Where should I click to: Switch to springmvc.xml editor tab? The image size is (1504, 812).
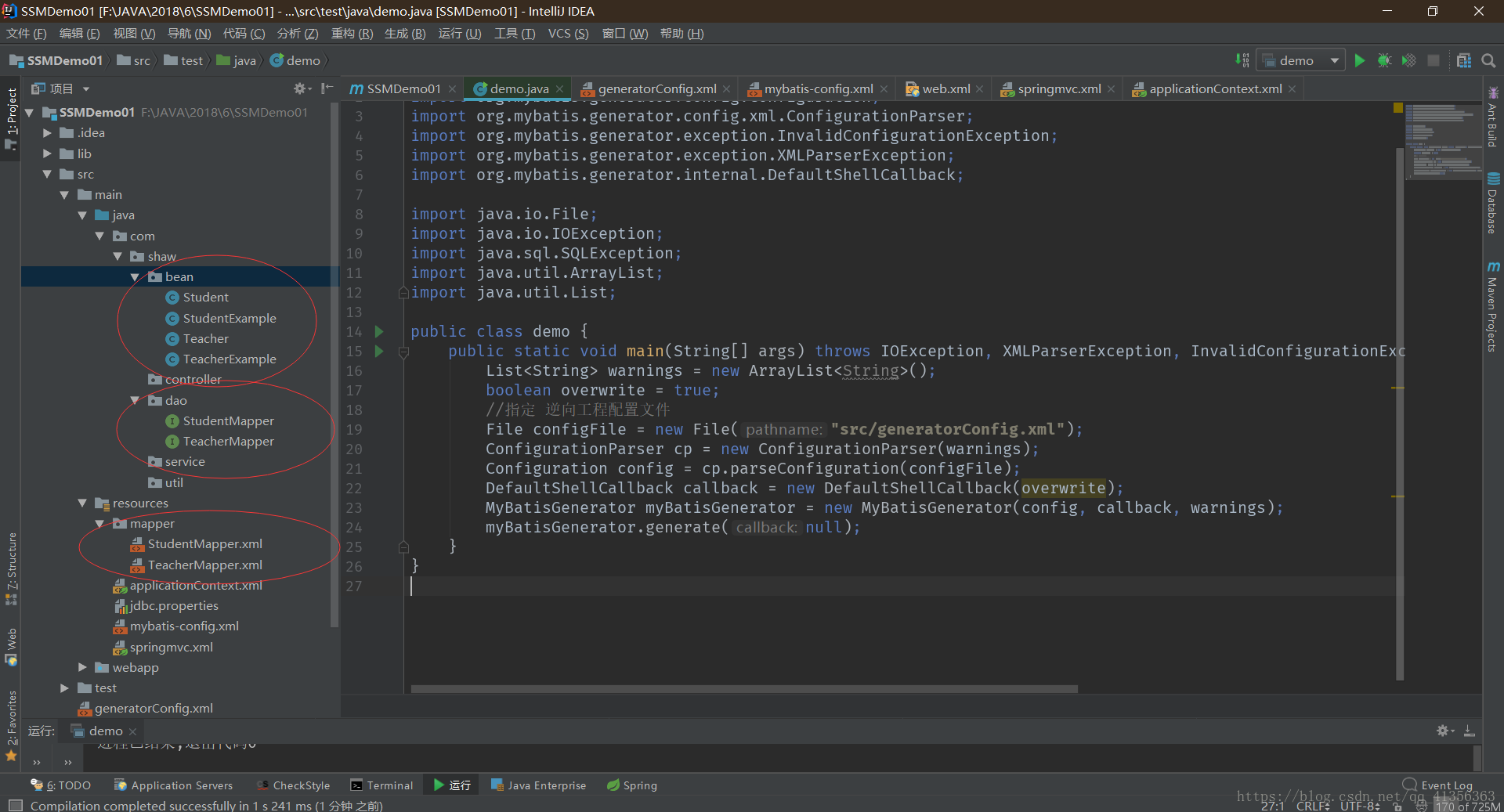[1058, 89]
